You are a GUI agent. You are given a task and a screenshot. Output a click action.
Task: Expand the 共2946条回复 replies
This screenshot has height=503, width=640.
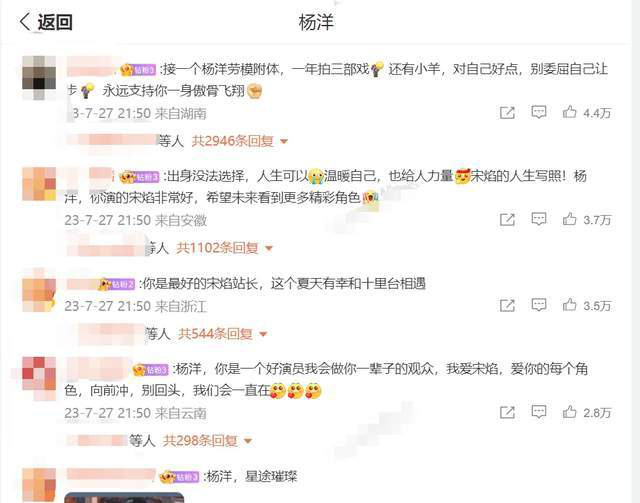(240, 141)
